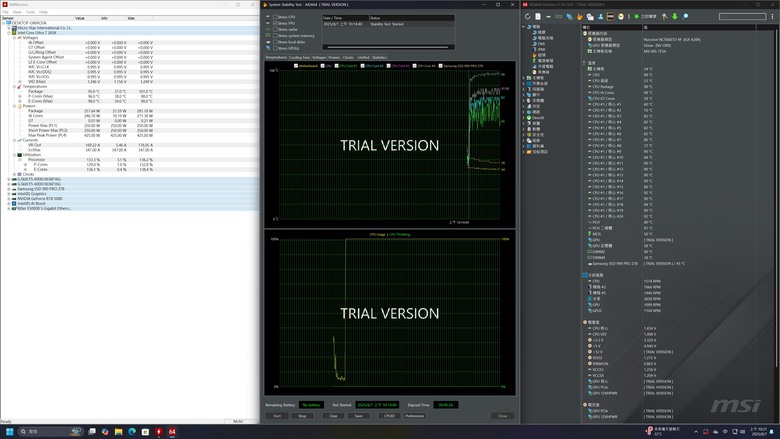
Task: Click the memory module icon in AIDA64 toolbar
Action: [x=559, y=16]
